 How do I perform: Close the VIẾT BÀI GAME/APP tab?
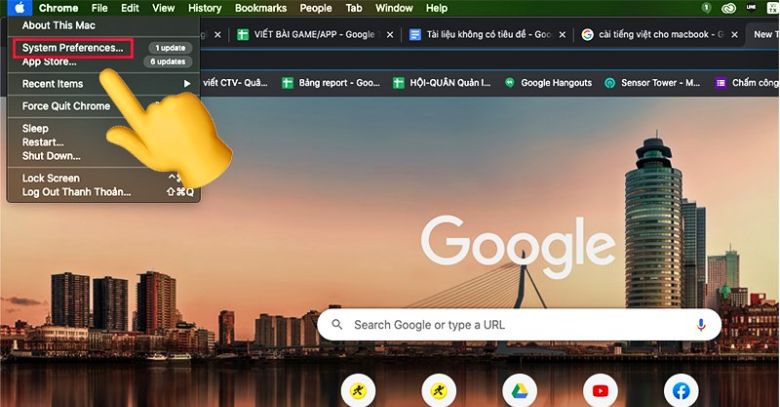390,35
